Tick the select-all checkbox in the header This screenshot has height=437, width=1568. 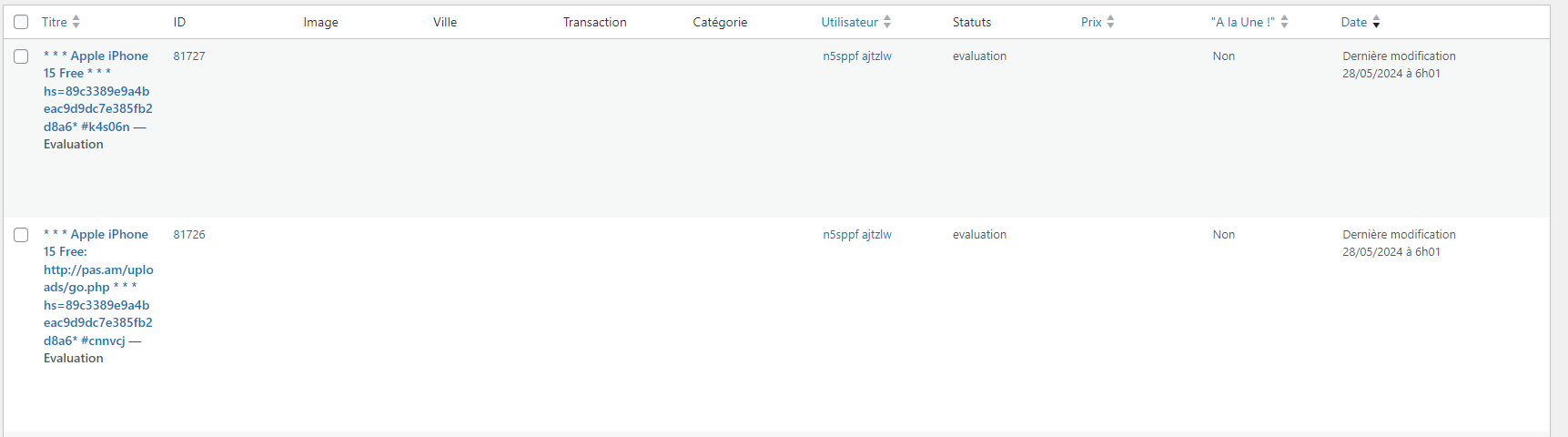[21, 22]
